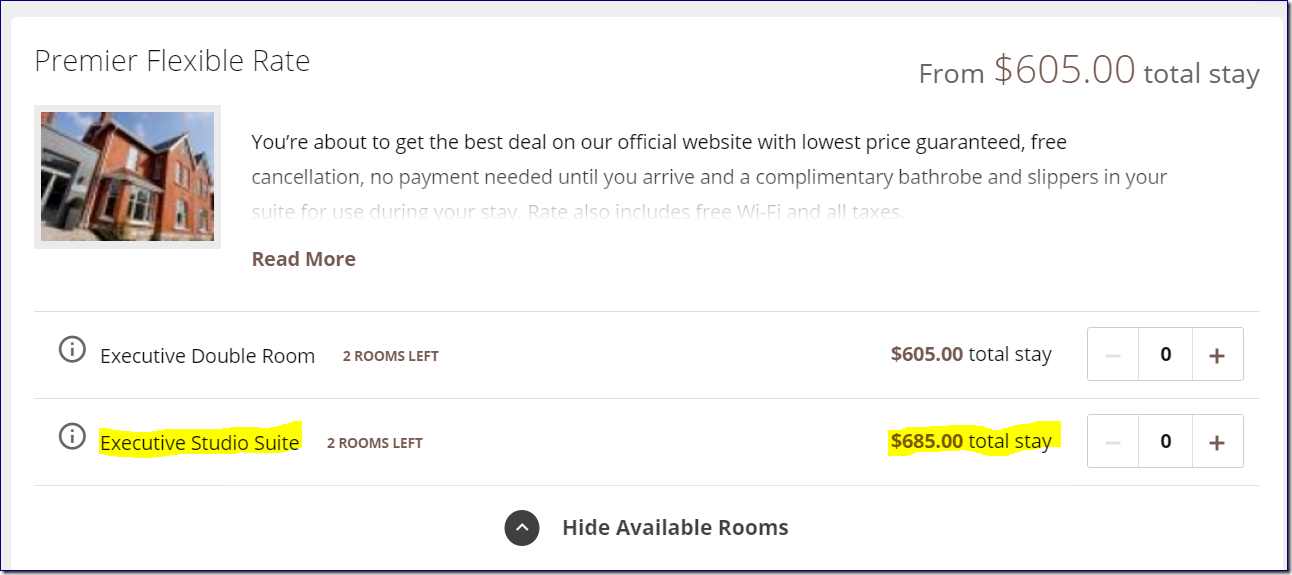The image size is (1292, 575).
Task: Select the Executive Studio Suite quantity field
Action: pyautogui.click(x=1166, y=442)
